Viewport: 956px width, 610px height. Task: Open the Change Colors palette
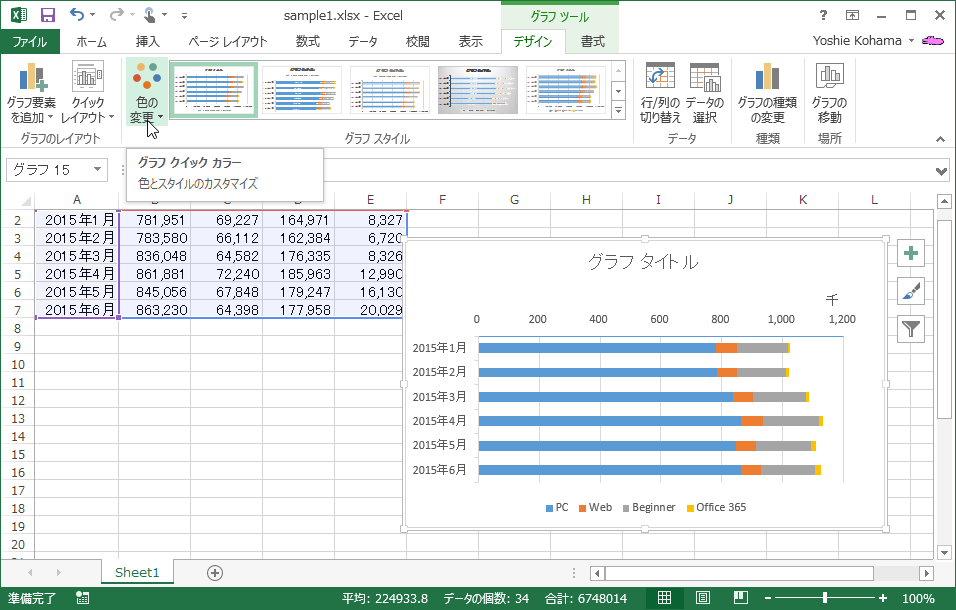click(146, 93)
